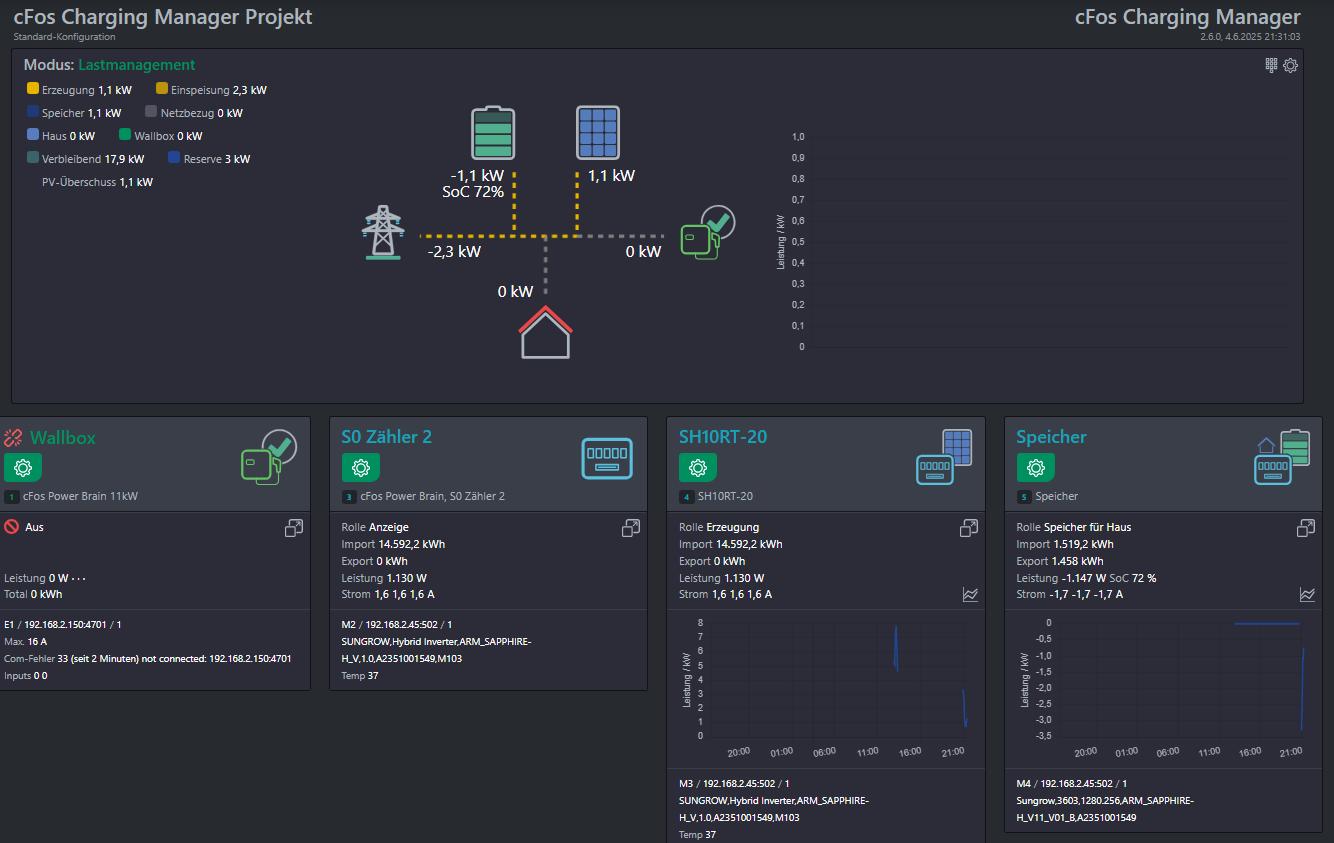Viewport: 1334px width, 843px height.
Task: Click the M2 / 192.168.2.45:502 address line
Action: pos(396,625)
